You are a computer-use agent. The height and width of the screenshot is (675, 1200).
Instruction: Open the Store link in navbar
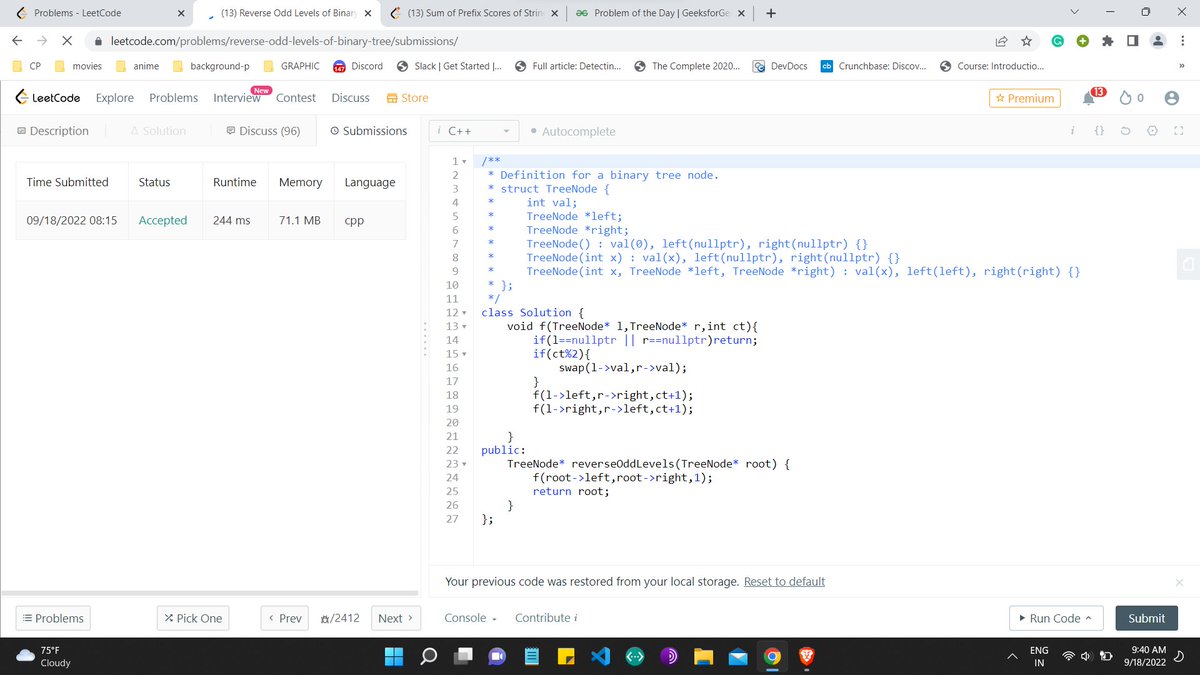click(407, 98)
